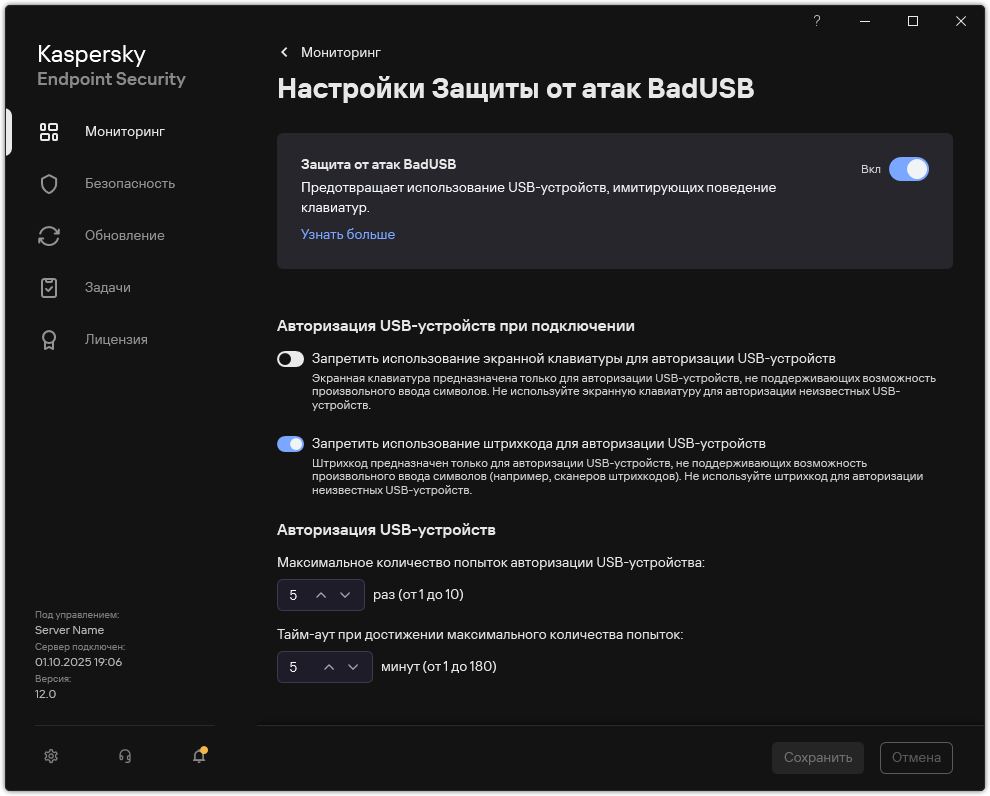
Task: Enable on-screen keyboard authorization prohibition toggle
Action: pos(290,357)
